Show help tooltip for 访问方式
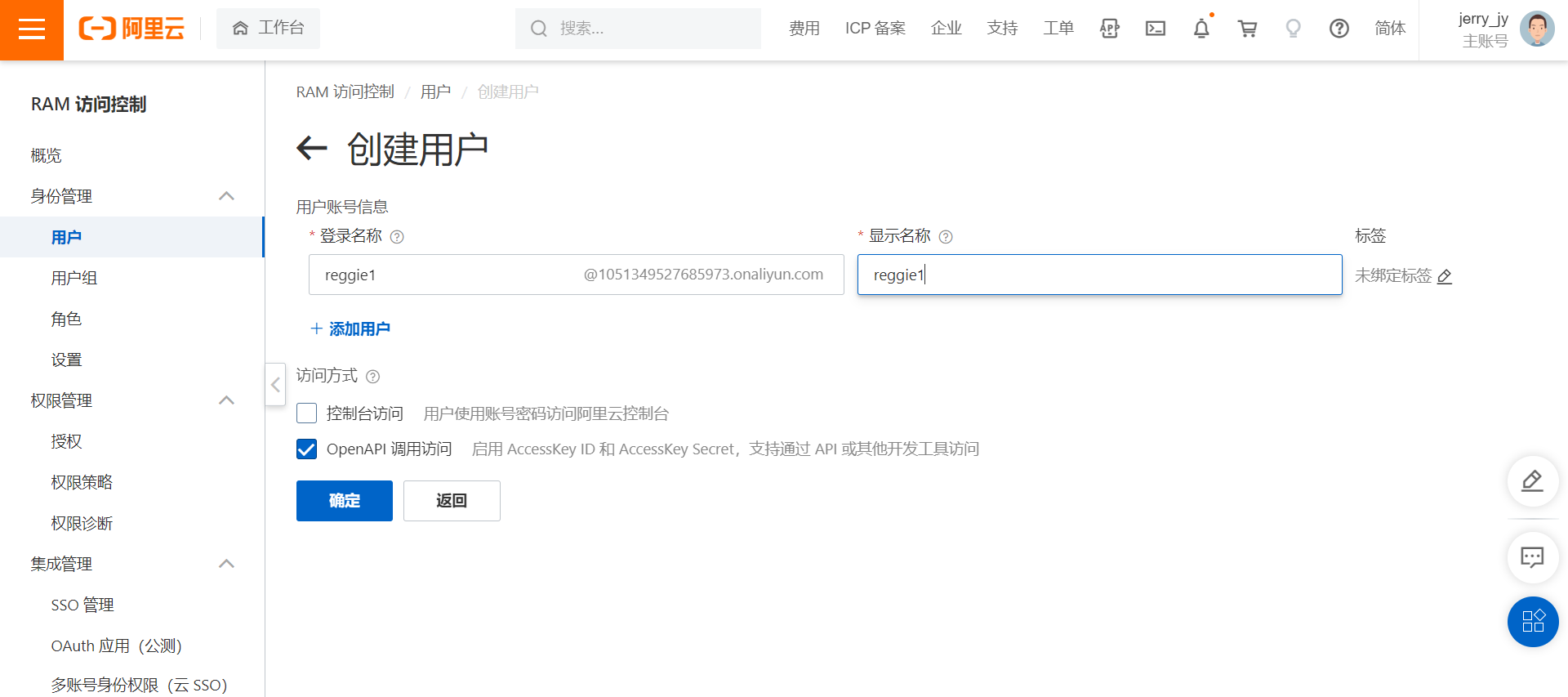 [x=373, y=377]
